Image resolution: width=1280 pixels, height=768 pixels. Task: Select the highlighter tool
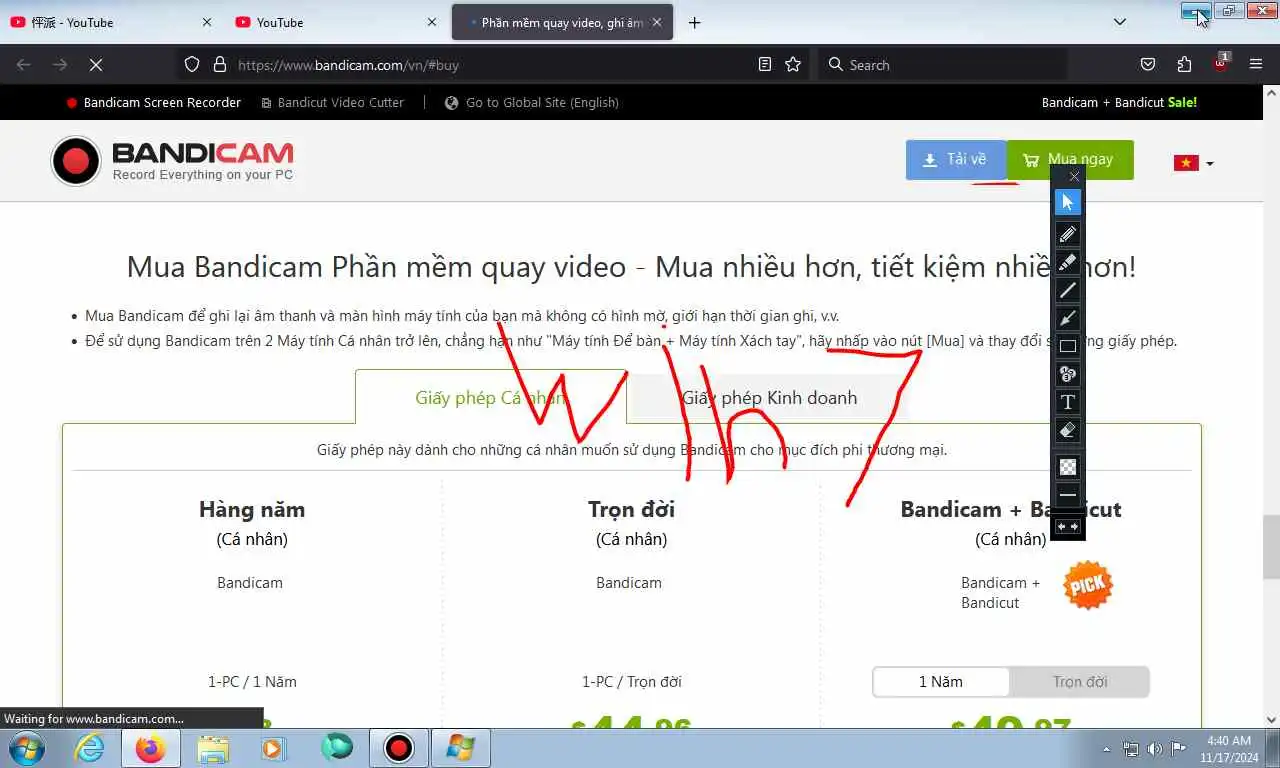pyautogui.click(x=1067, y=262)
